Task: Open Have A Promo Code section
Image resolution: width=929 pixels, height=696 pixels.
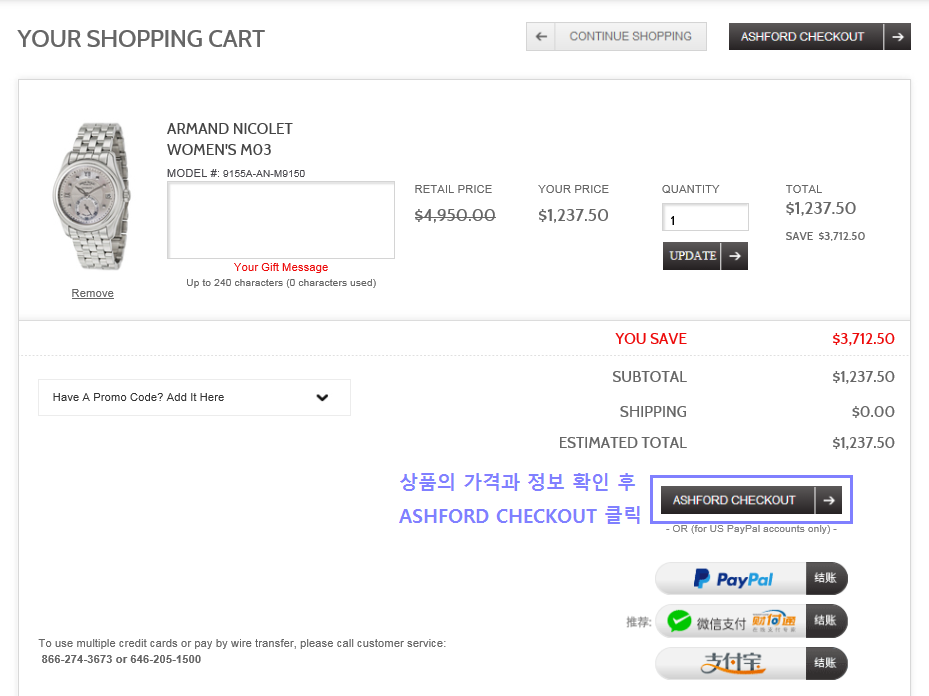Action: [x=139, y=397]
